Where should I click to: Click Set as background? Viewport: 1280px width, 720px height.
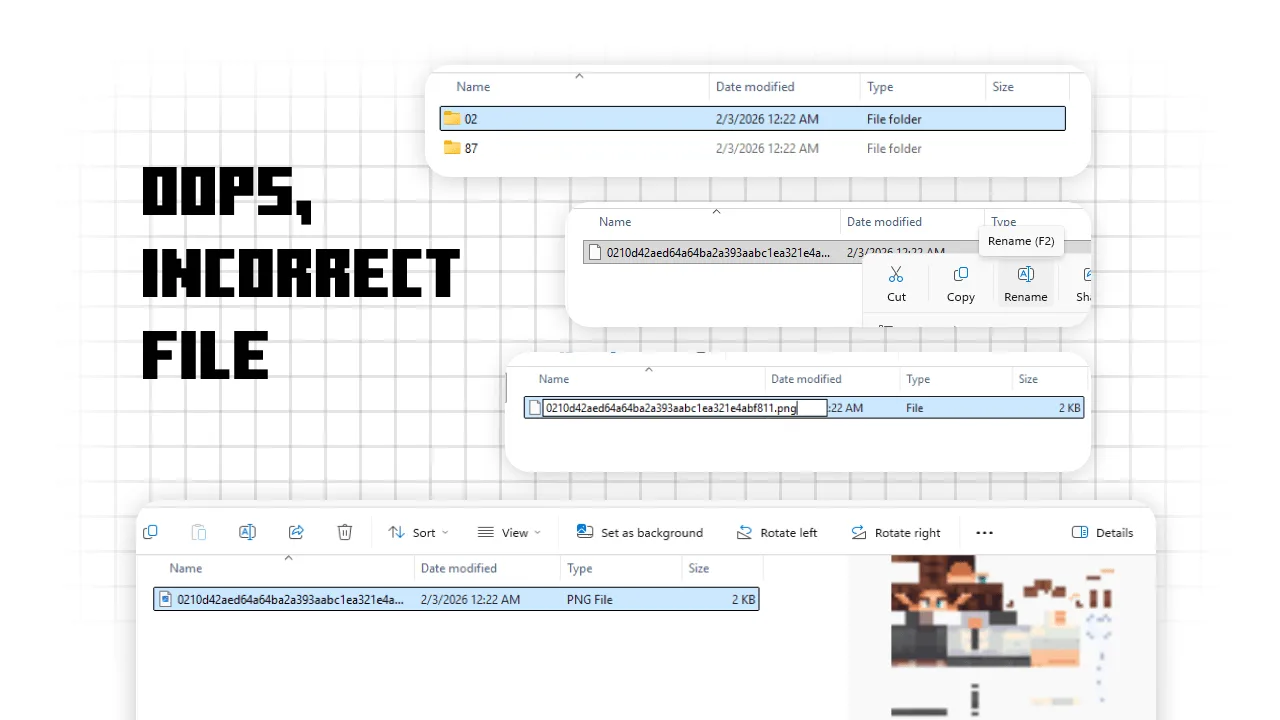tap(639, 532)
